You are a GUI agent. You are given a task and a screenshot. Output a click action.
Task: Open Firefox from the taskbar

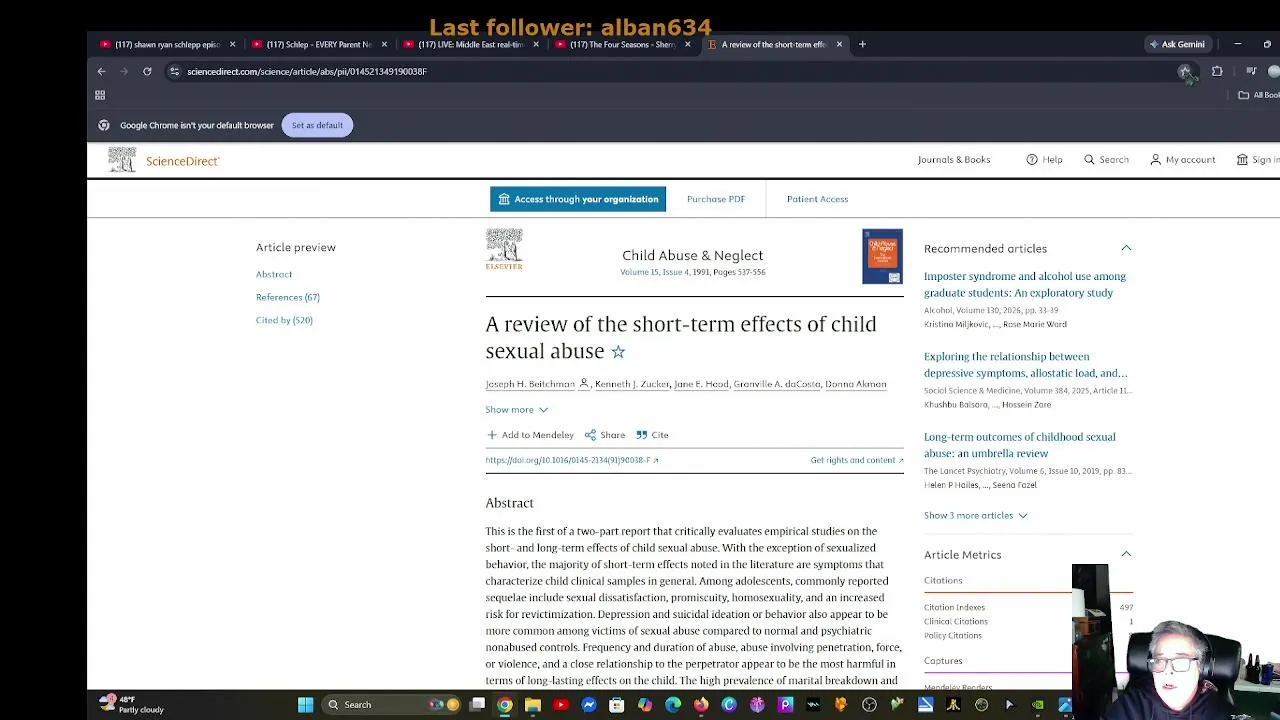pos(701,705)
